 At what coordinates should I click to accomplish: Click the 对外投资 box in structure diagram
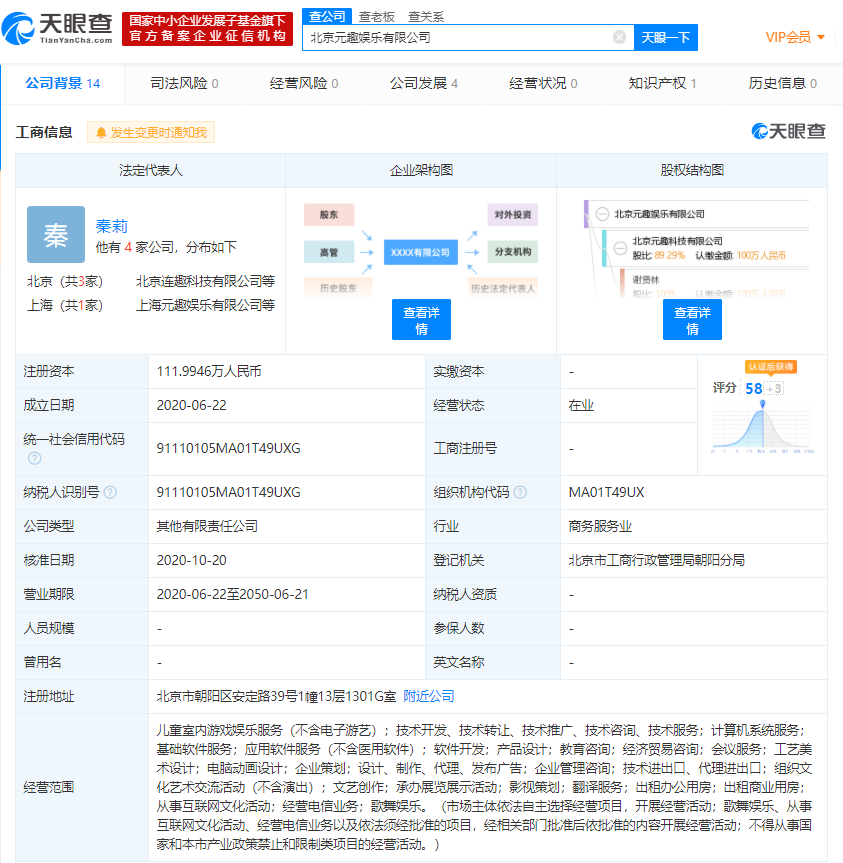[x=512, y=215]
